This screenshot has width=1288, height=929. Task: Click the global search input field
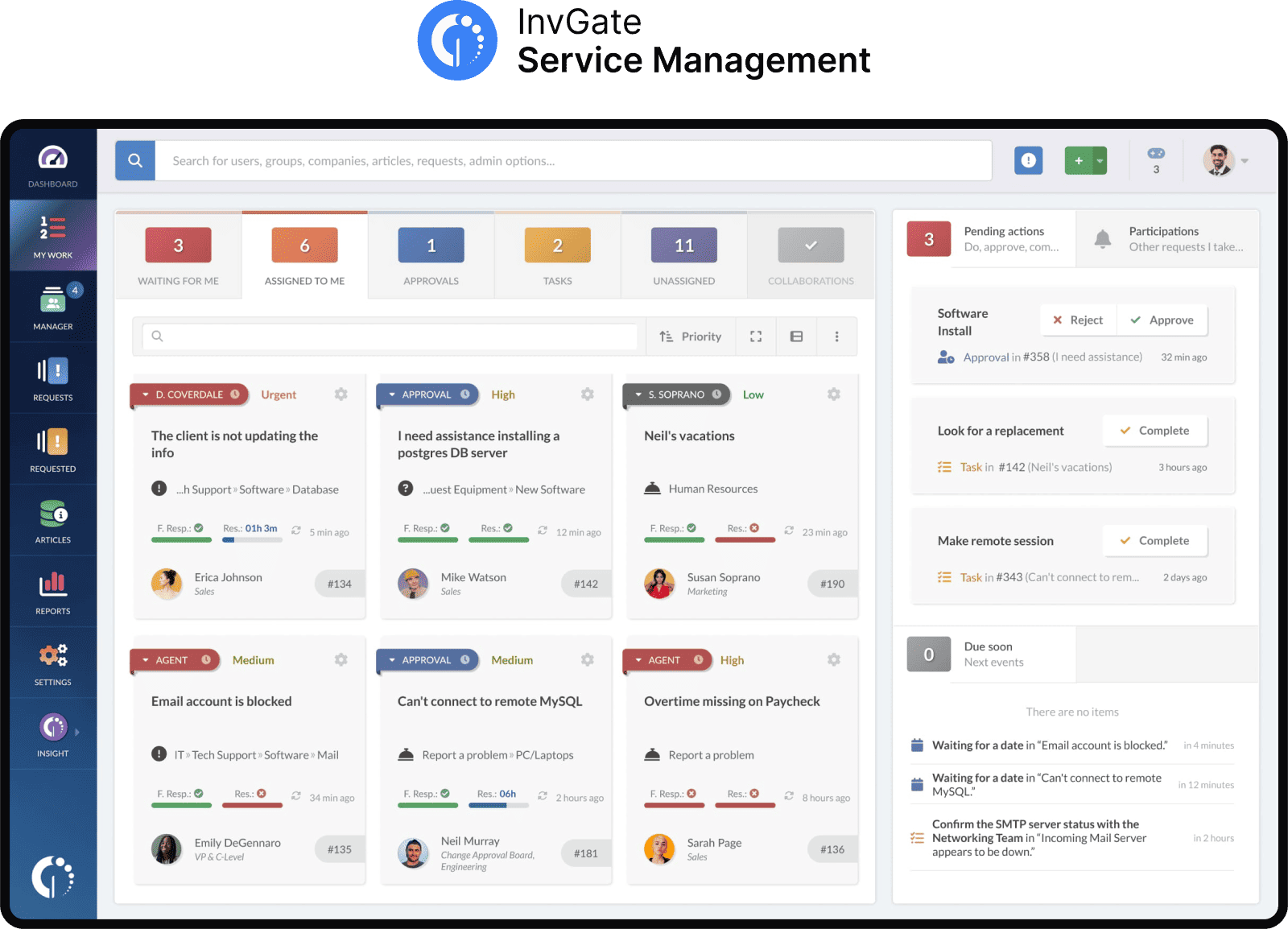click(x=573, y=160)
